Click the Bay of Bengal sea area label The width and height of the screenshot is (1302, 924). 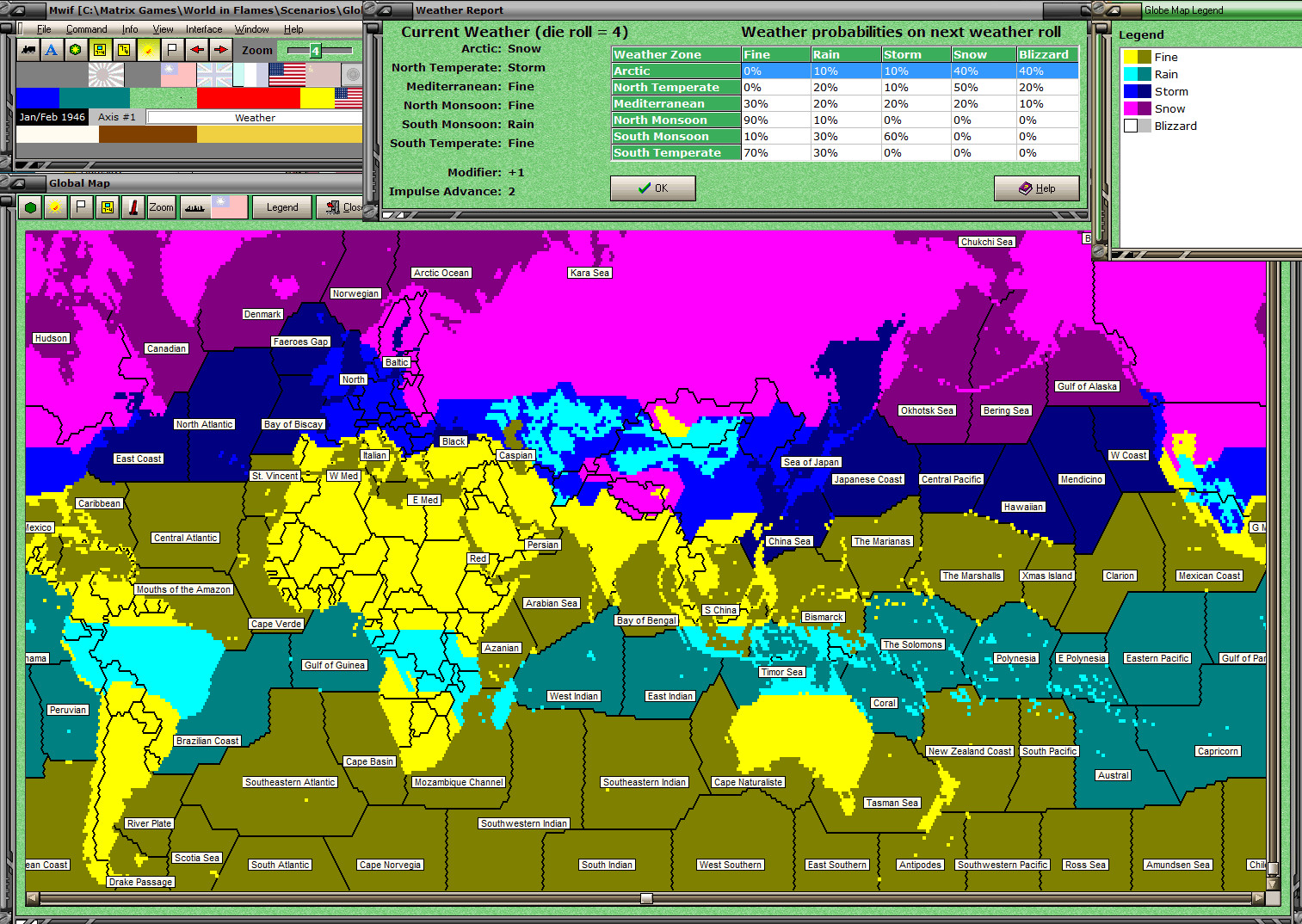click(x=647, y=620)
